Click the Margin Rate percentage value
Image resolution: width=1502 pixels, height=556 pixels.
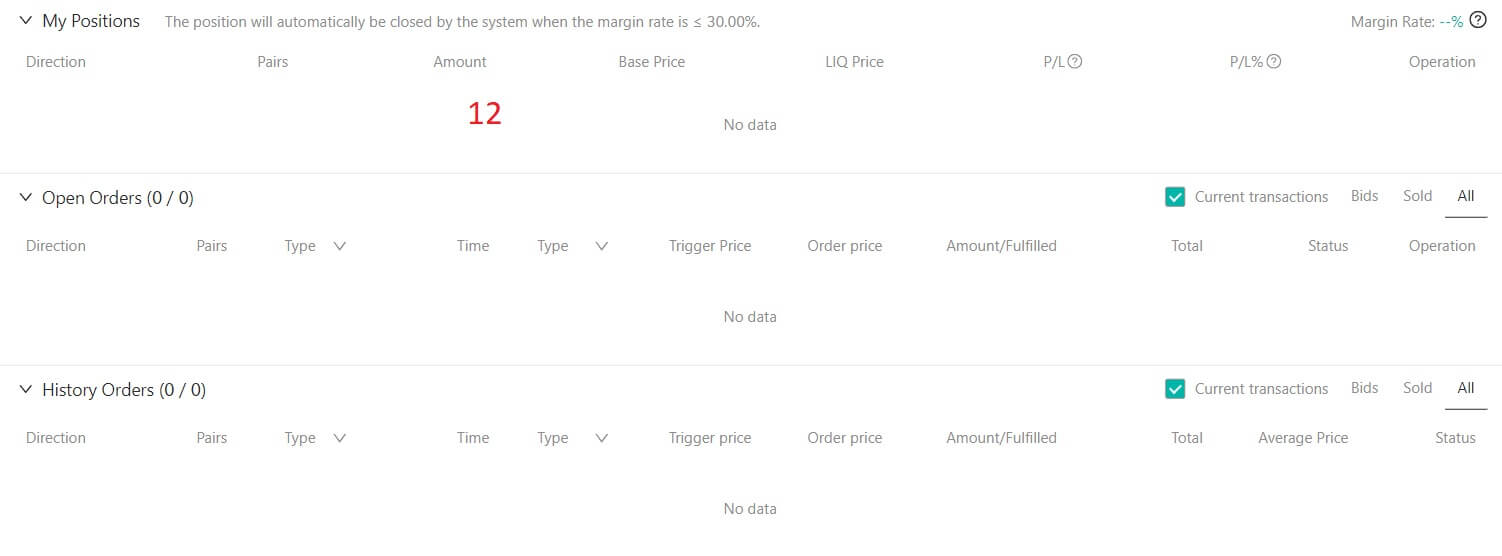(1451, 21)
